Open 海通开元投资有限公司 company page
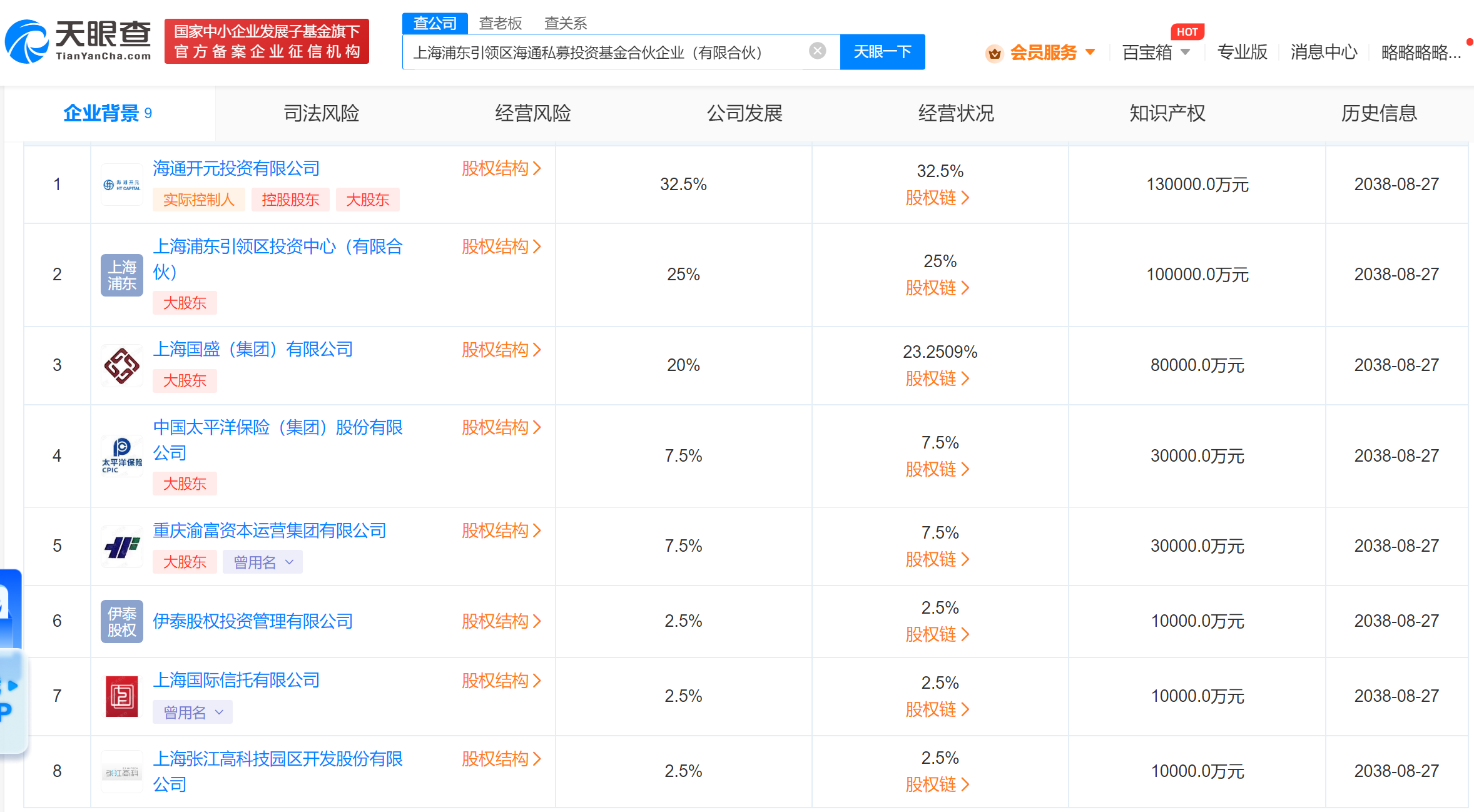 coord(236,168)
